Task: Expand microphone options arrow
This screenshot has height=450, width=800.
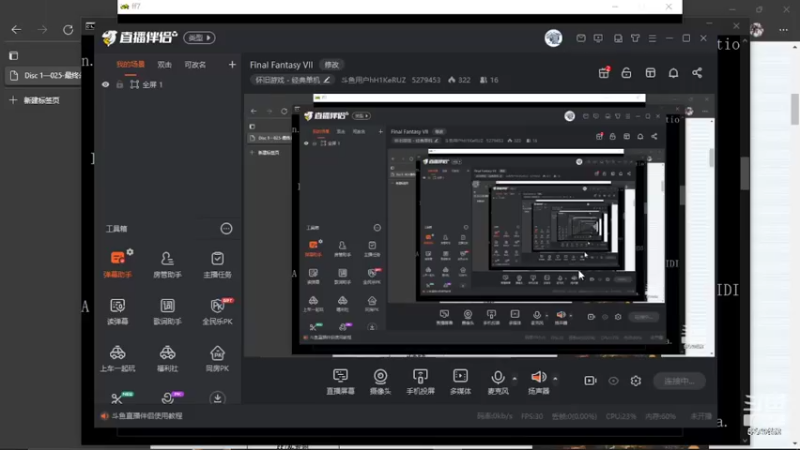Action: point(514,379)
